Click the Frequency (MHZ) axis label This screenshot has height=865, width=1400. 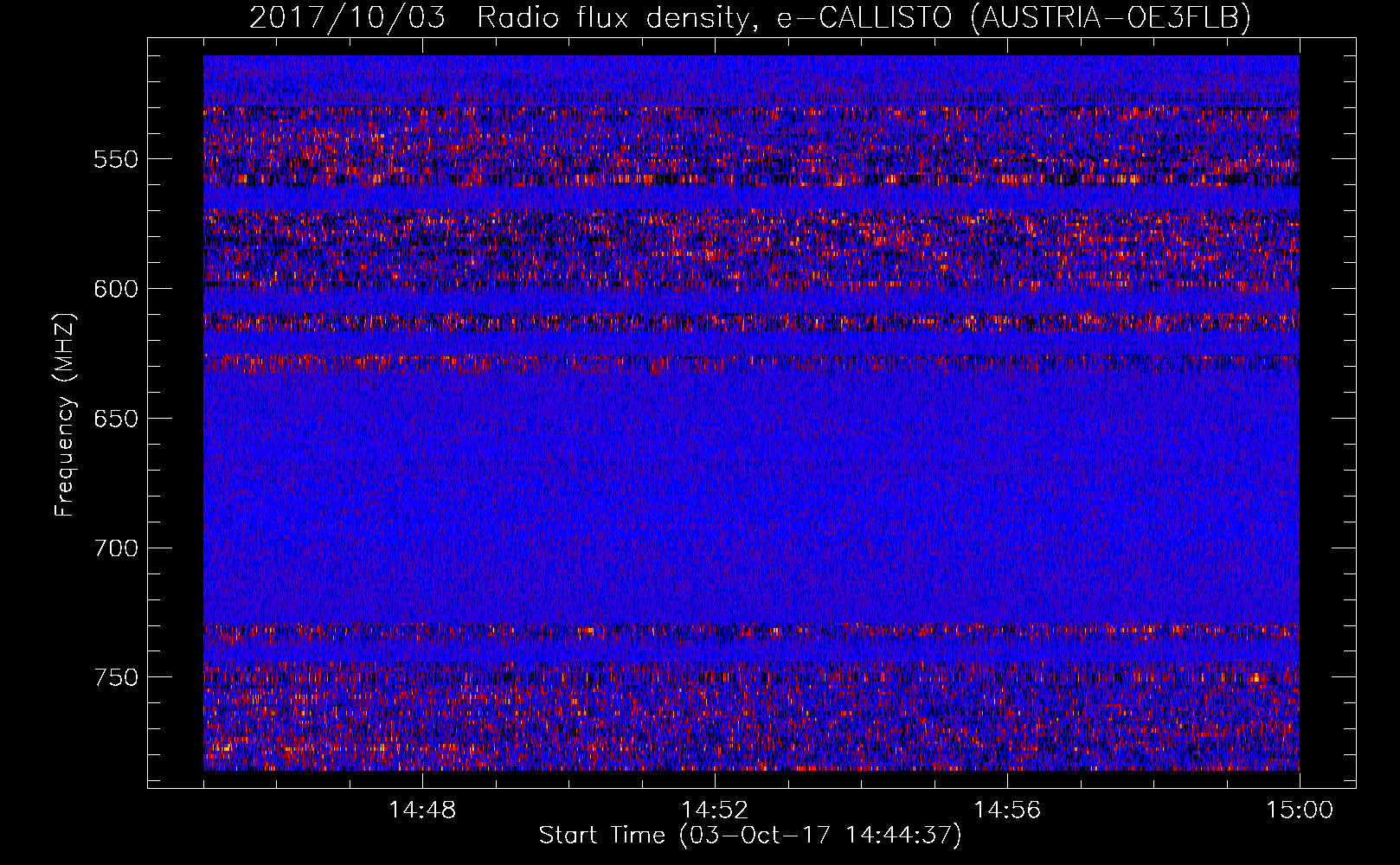click(x=65, y=414)
